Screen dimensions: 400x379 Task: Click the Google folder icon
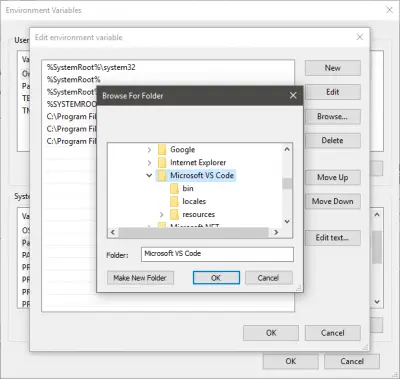(162, 150)
